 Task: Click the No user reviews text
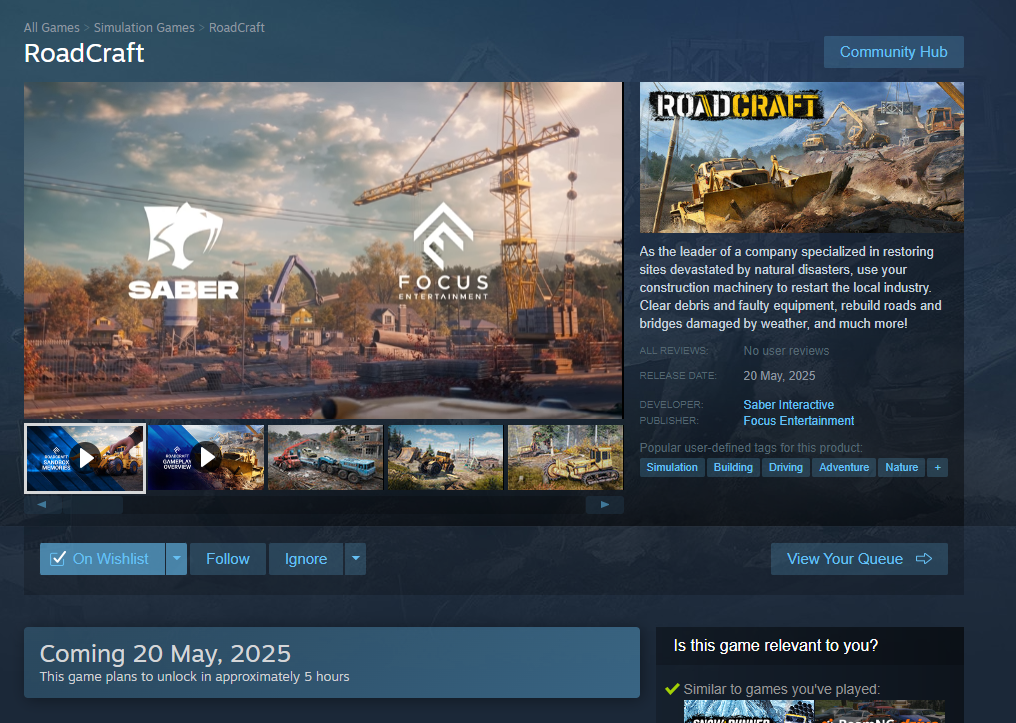pyautogui.click(x=786, y=351)
